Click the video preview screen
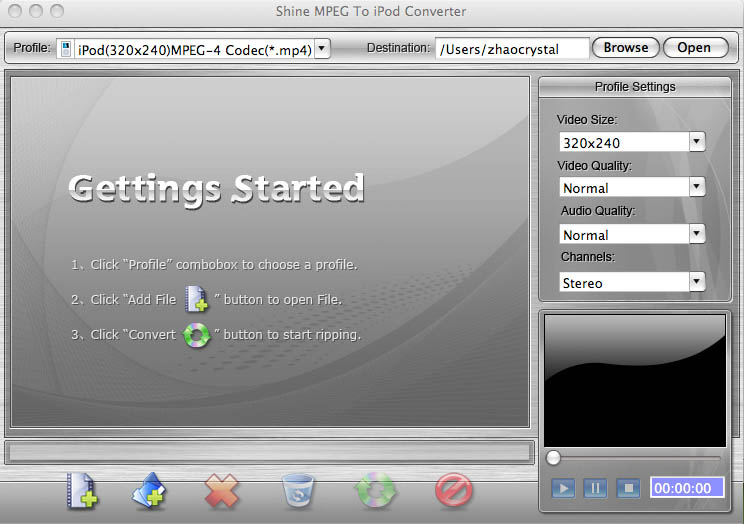 tap(634, 381)
